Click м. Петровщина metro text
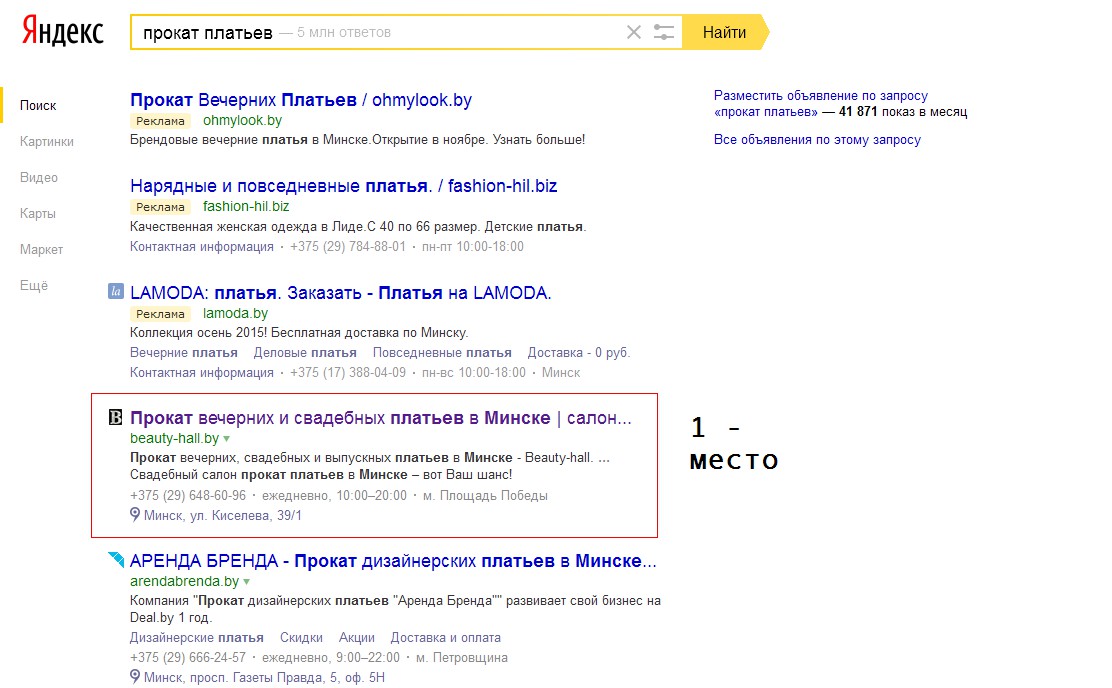The width and height of the screenshot is (1112, 688). [x=462, y=658]
